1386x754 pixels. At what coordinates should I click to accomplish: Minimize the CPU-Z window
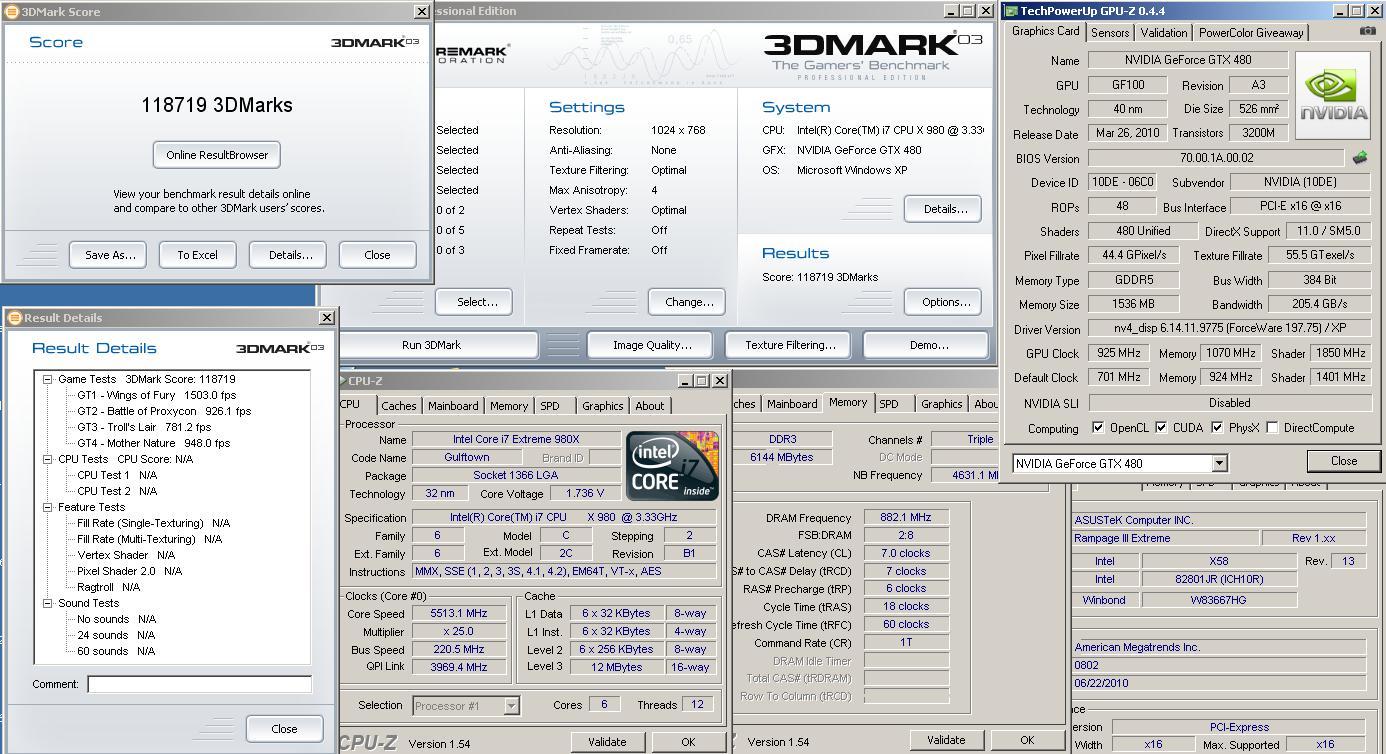[x=685, y=381]
